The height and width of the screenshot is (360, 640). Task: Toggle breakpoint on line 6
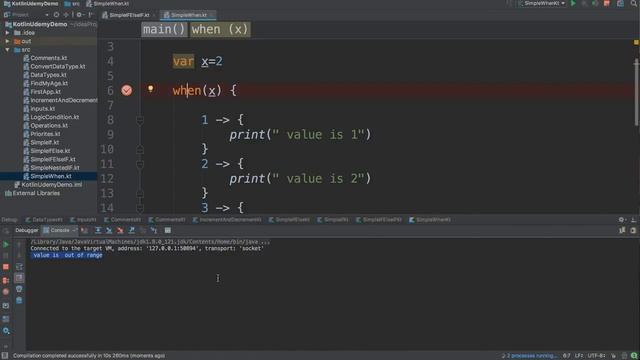(127, 90)
